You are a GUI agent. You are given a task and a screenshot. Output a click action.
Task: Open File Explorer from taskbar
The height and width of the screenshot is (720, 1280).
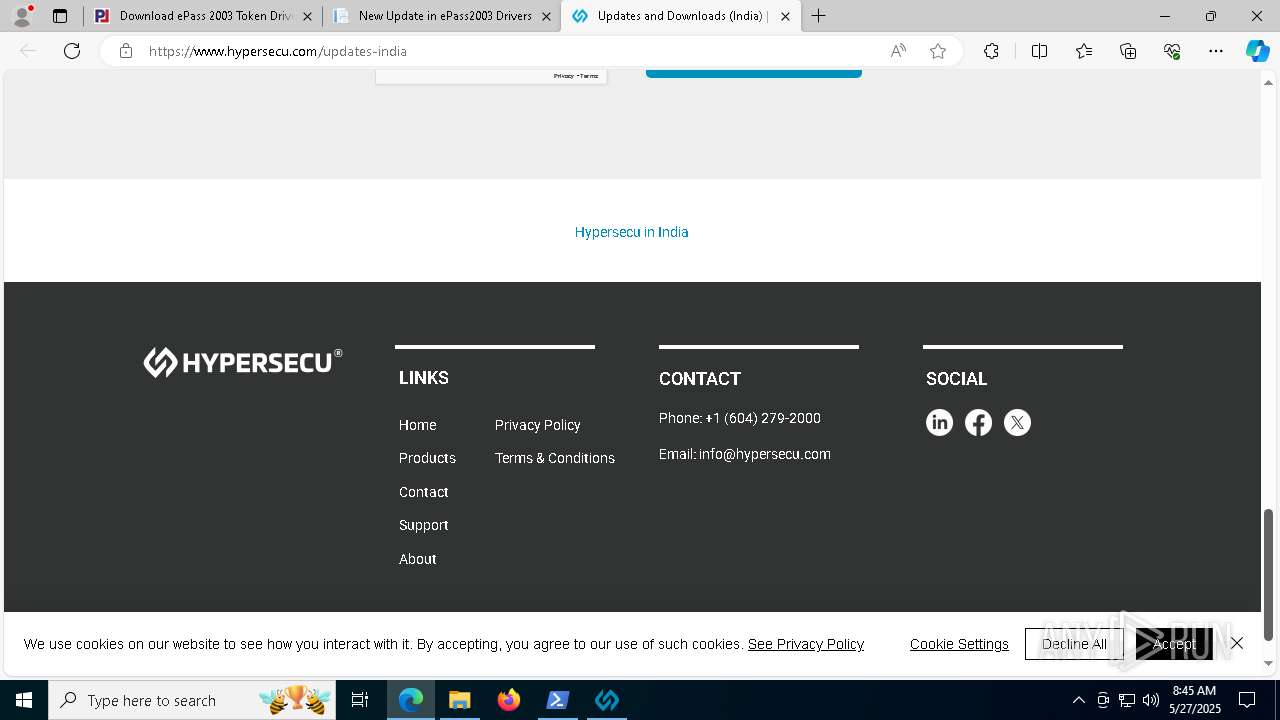(460, 700)
